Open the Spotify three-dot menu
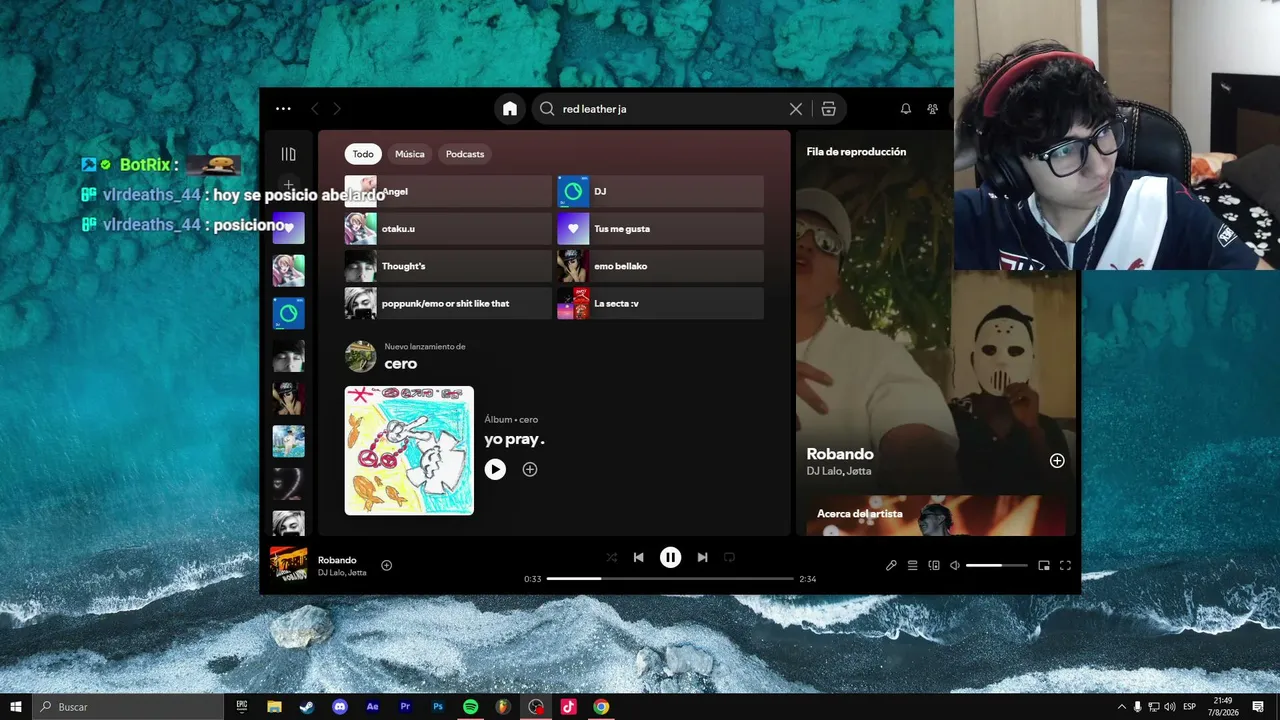 pyautogui.click(x=283, y=109)
